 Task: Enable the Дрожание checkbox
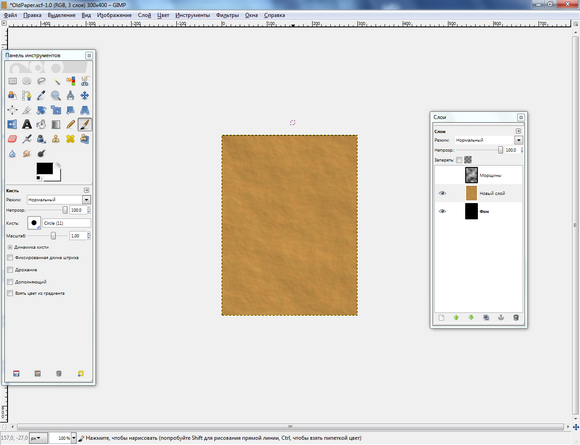pyautogui.click(x=10, y=270)
